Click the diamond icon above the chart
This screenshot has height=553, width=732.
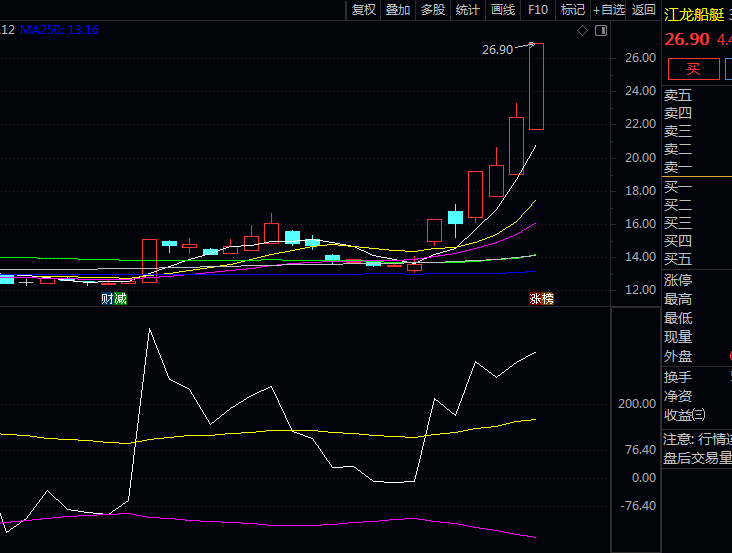(583, 31)
